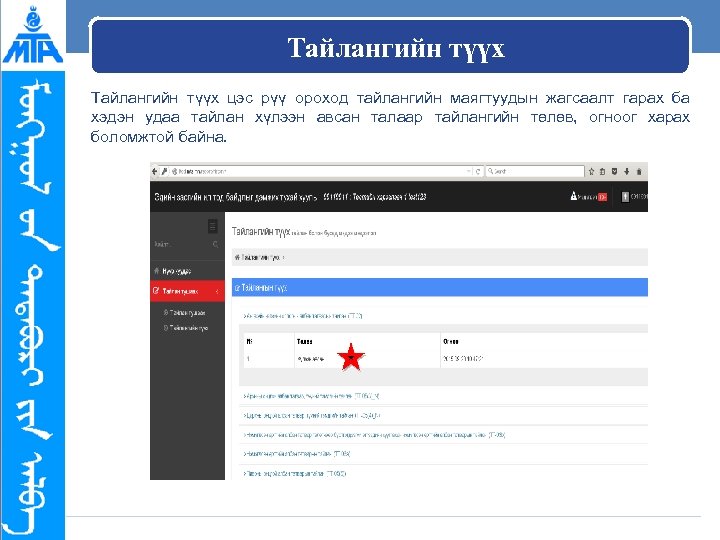
Task: Click the page heading Тайлангийн түүх
Action: [261, 231]
